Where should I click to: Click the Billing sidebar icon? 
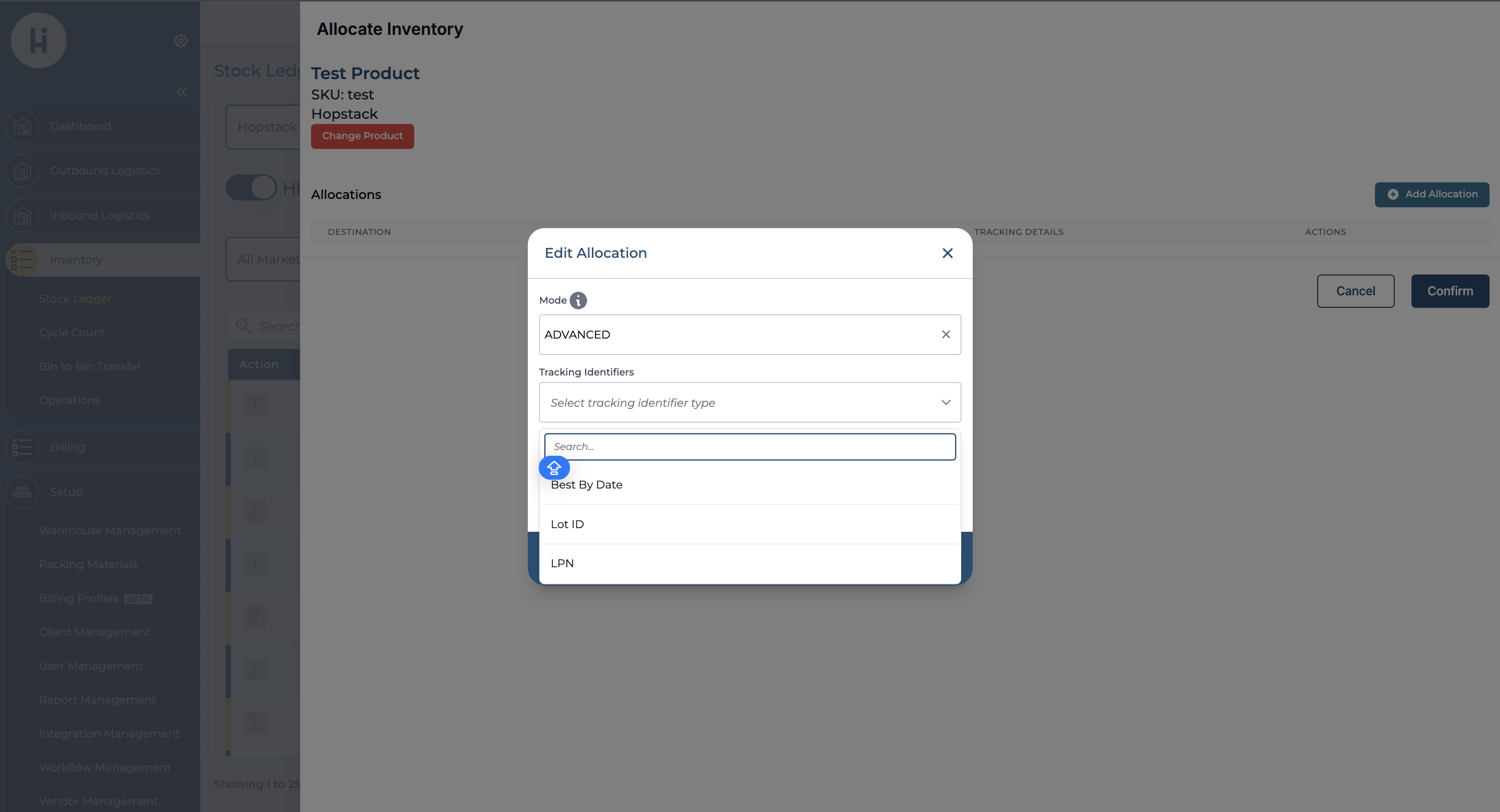22,447
